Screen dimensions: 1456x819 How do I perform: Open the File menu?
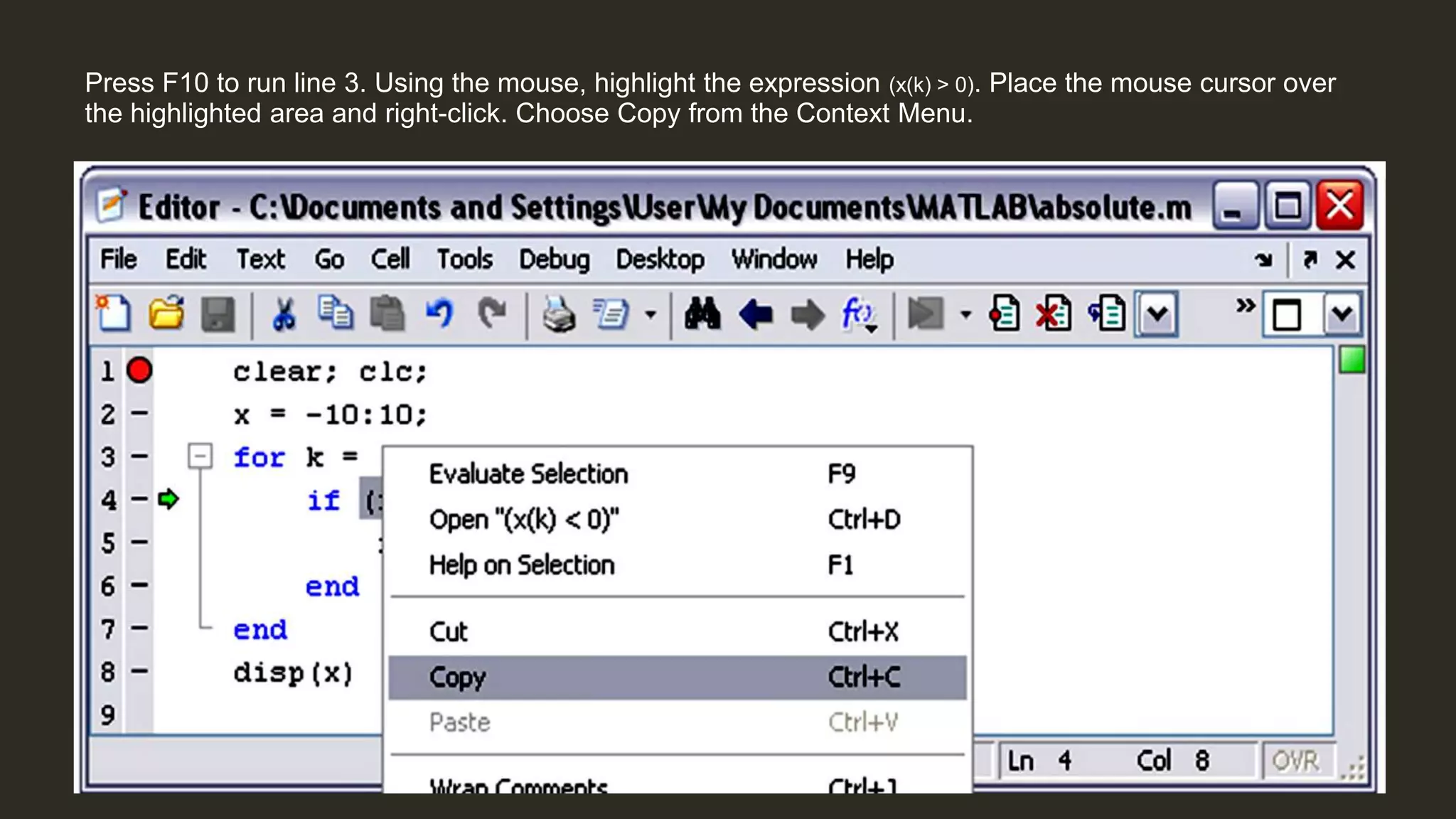pyautogui.click(x=118, y=259)
